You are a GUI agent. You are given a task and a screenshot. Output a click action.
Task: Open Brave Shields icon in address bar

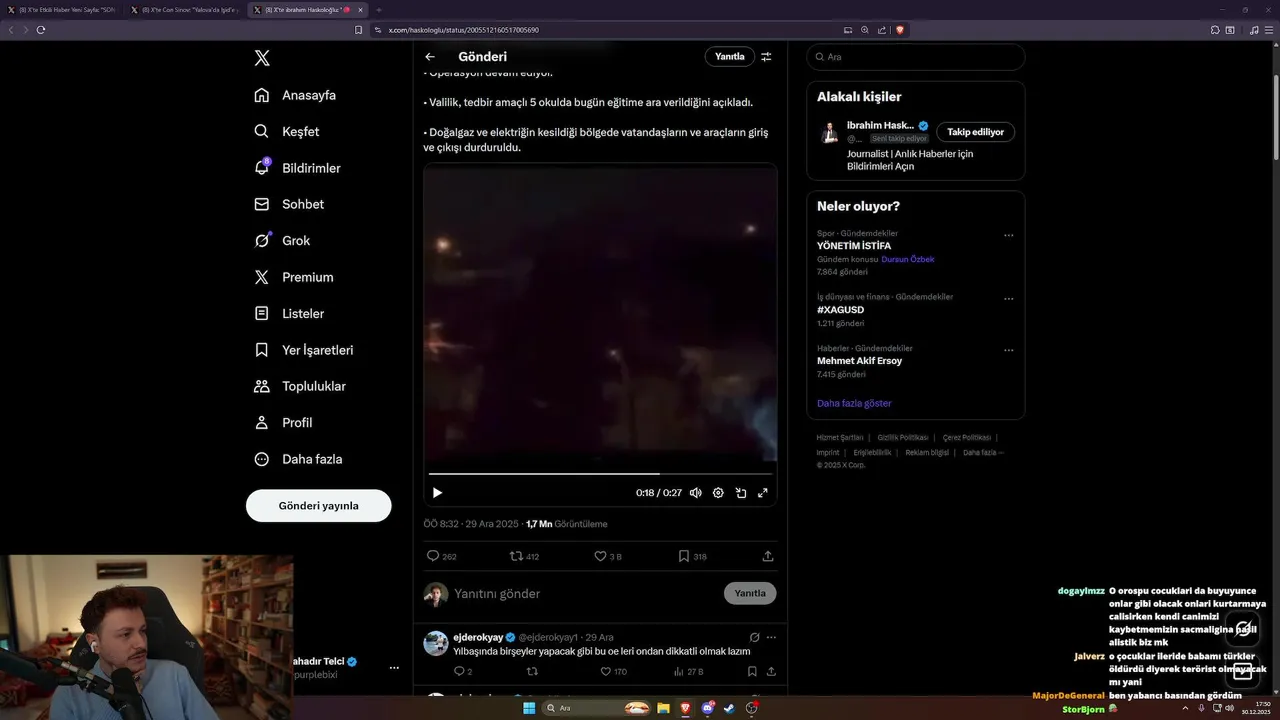point(899,30)
